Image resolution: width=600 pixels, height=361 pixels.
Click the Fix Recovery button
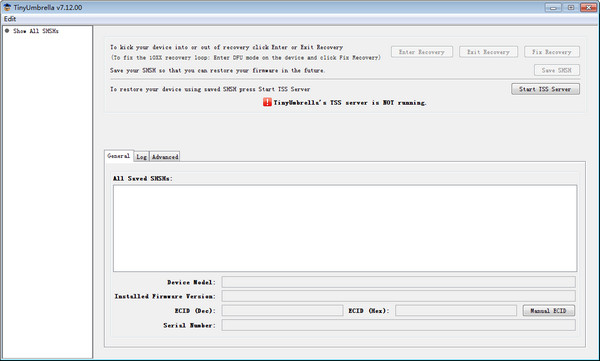coord(552,52)
